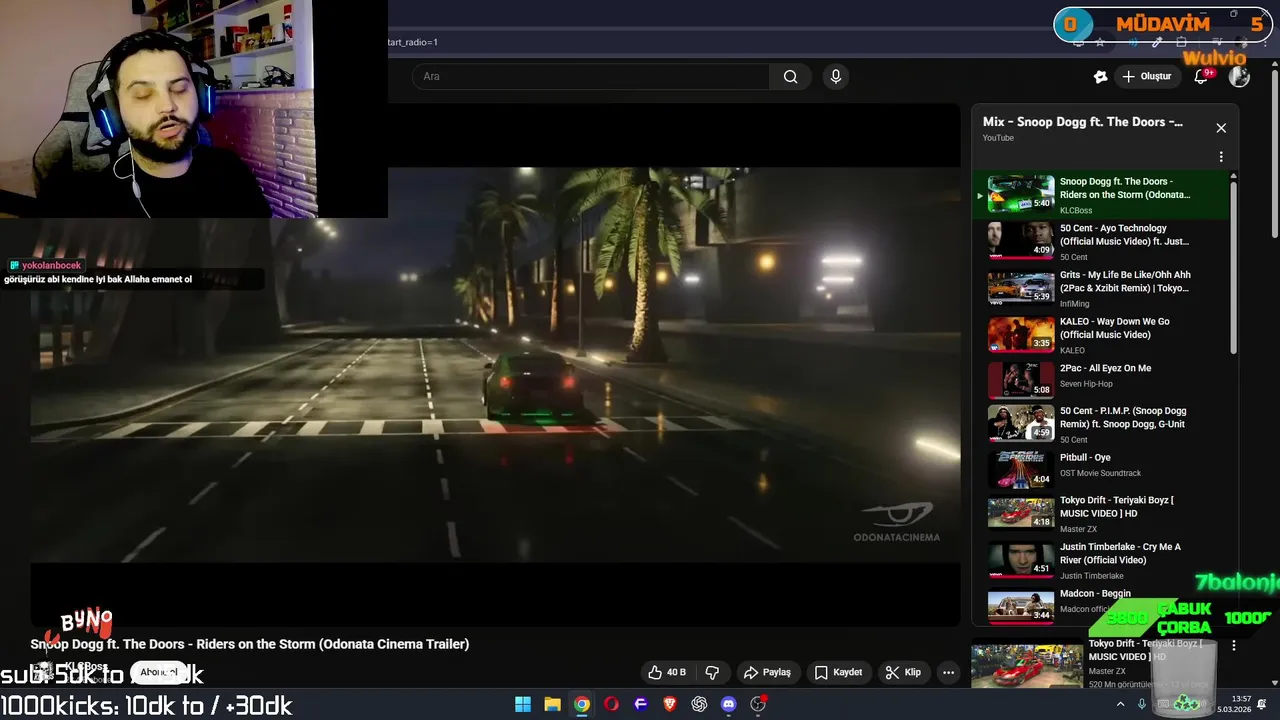This screenshot has height=720, width=1280.
Task: Click Chrome icon in taskbar
Action: pos(581,704)
